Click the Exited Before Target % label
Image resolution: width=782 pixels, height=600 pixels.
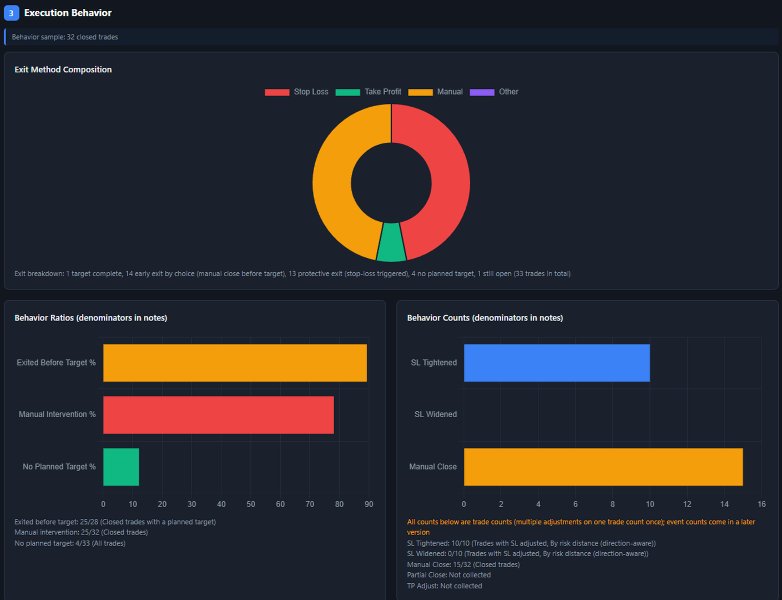click(x=56, y=363)
